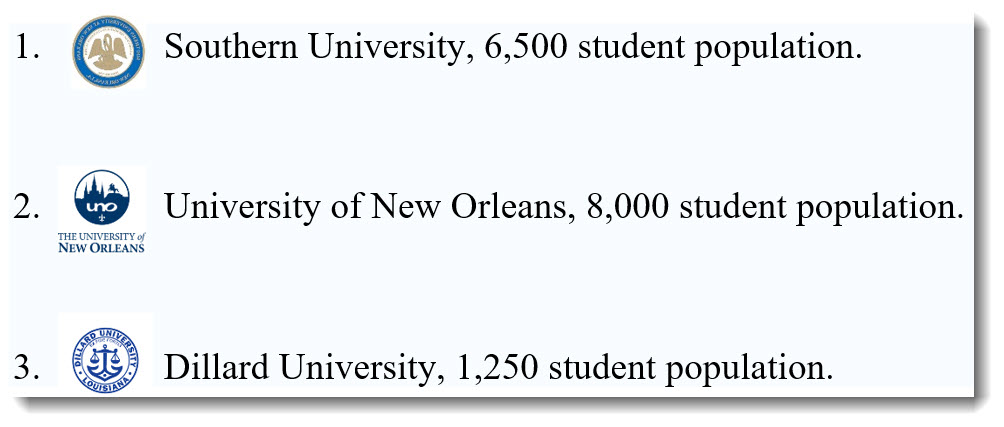1004x427 pixels.
Task: Click the Southern University pelican seal logo
Action: pos(108,52)
